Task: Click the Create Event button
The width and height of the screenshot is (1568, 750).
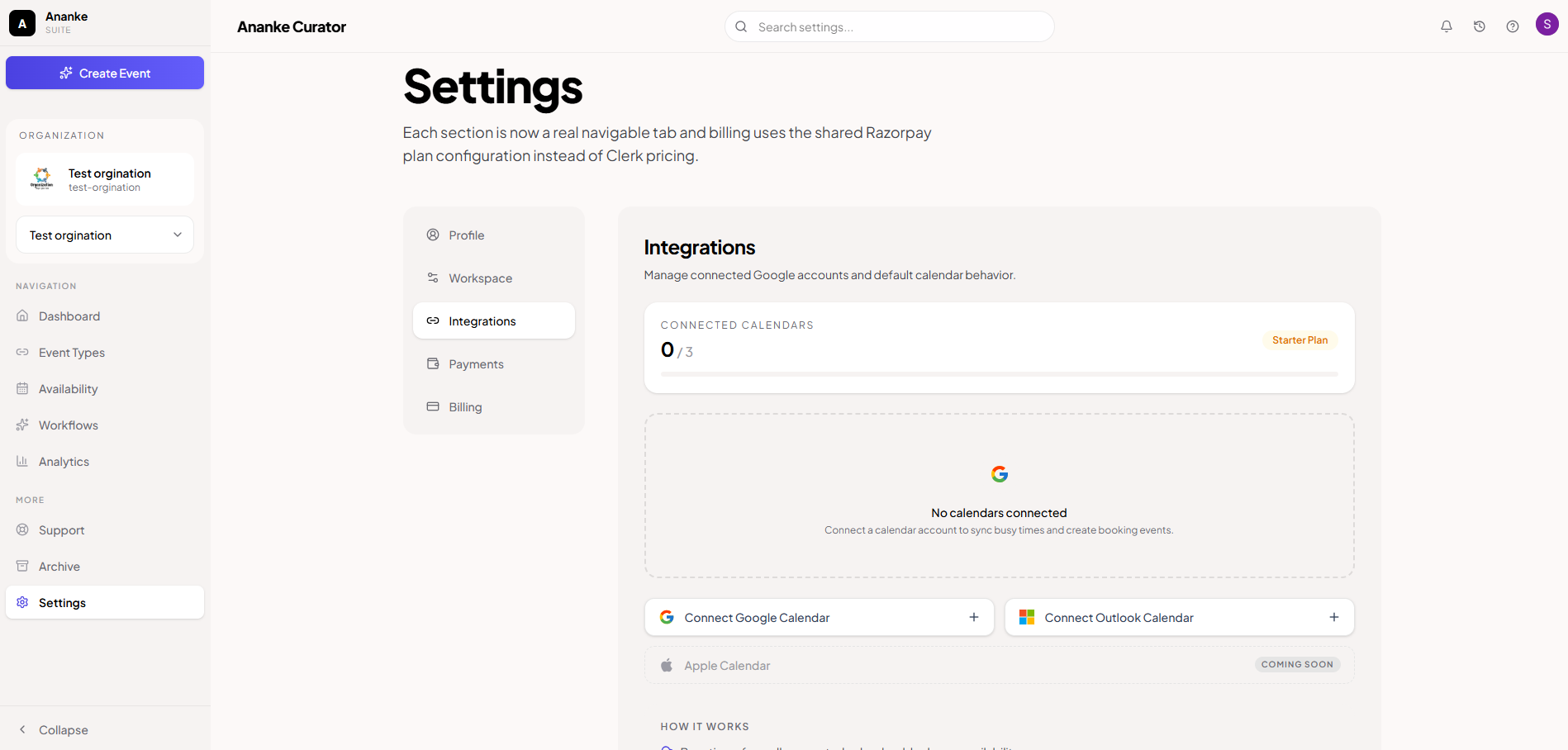Action: [x=105, y=73]
